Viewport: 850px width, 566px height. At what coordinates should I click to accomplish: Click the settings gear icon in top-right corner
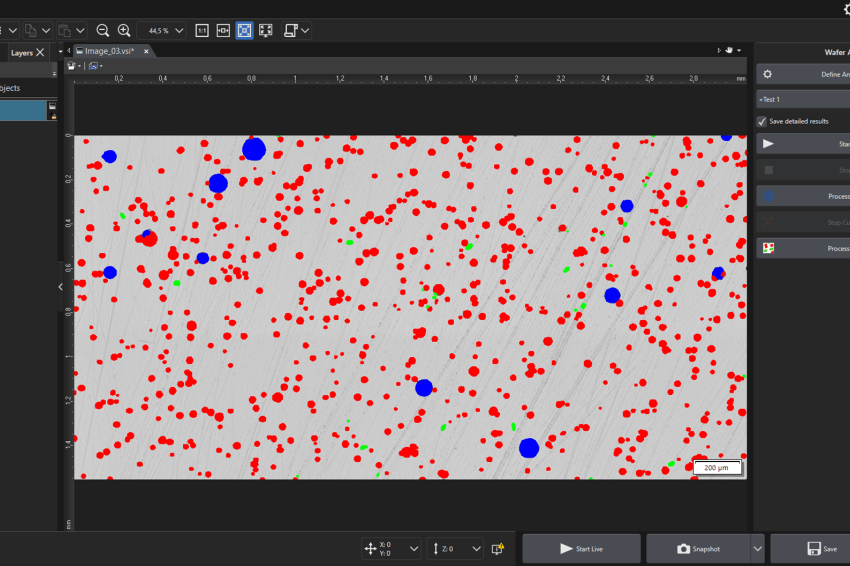point(847,9)
